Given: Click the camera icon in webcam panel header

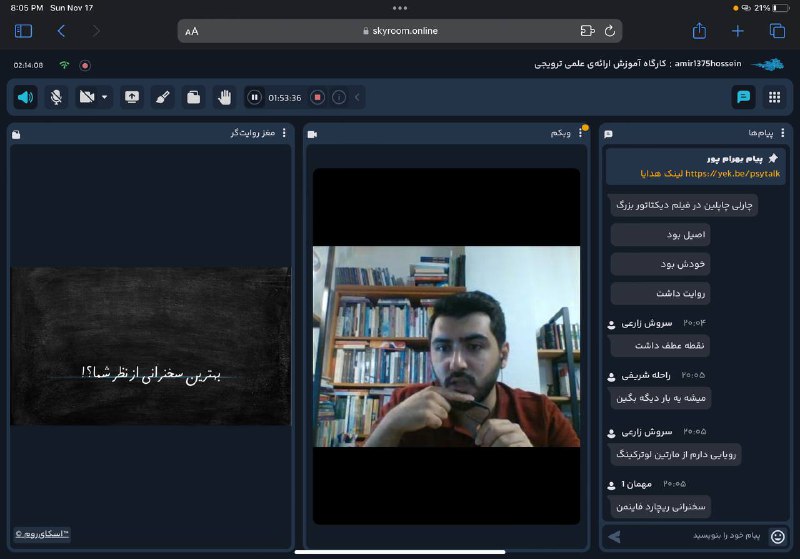Looking at the screenshot, I should tap(313, 134).
